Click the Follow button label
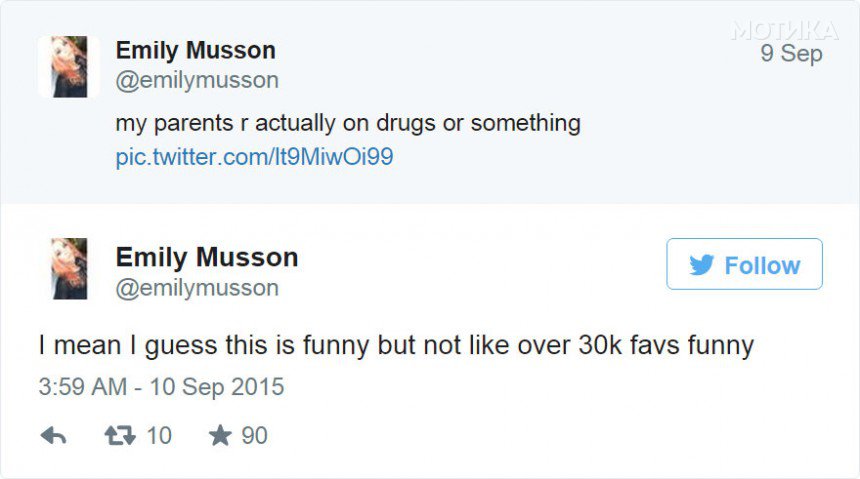This screenshot has width=860, height=479. tap(762, 266)
